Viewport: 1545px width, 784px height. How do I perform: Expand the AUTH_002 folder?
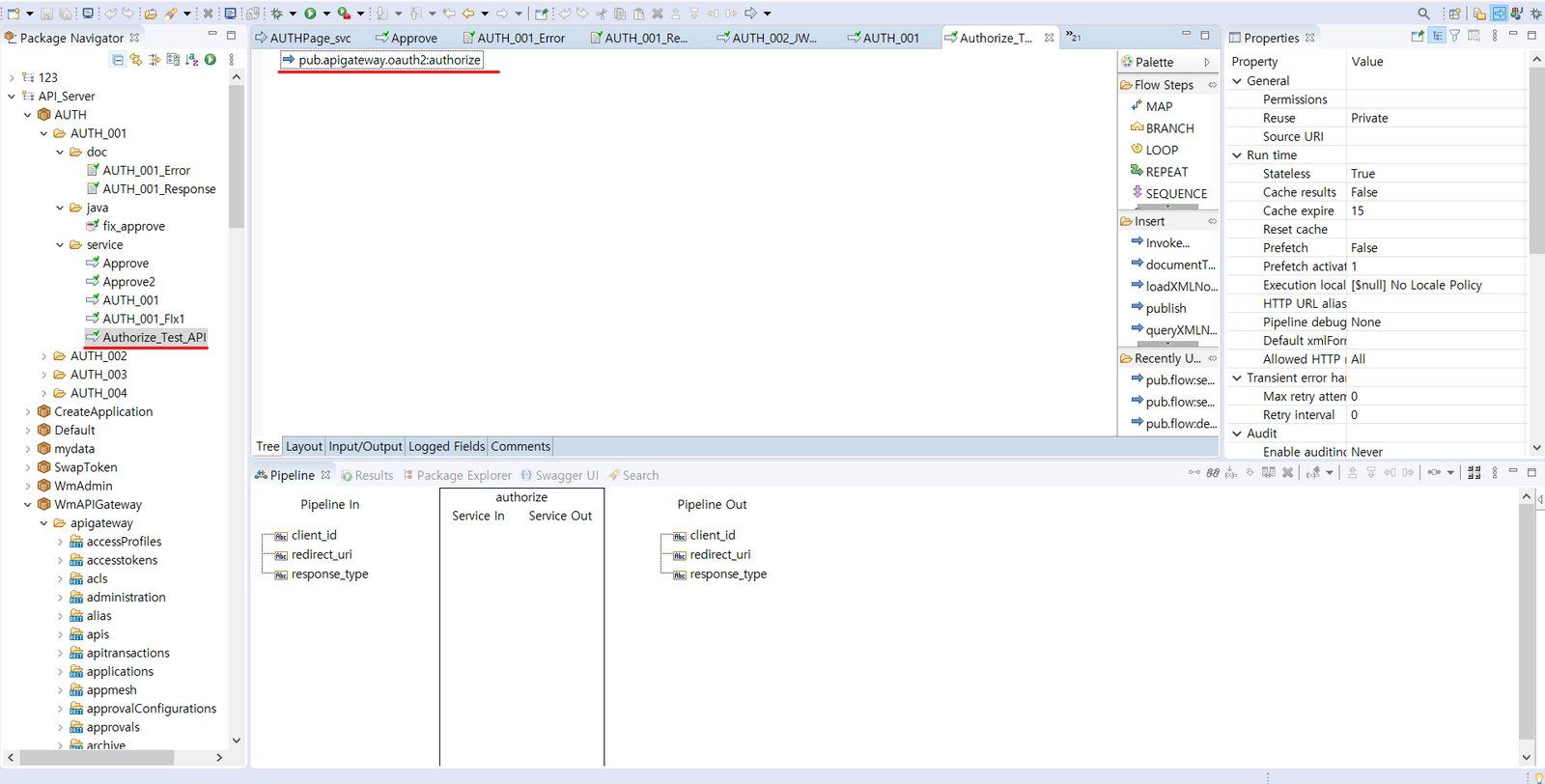(x=44, y=356)
